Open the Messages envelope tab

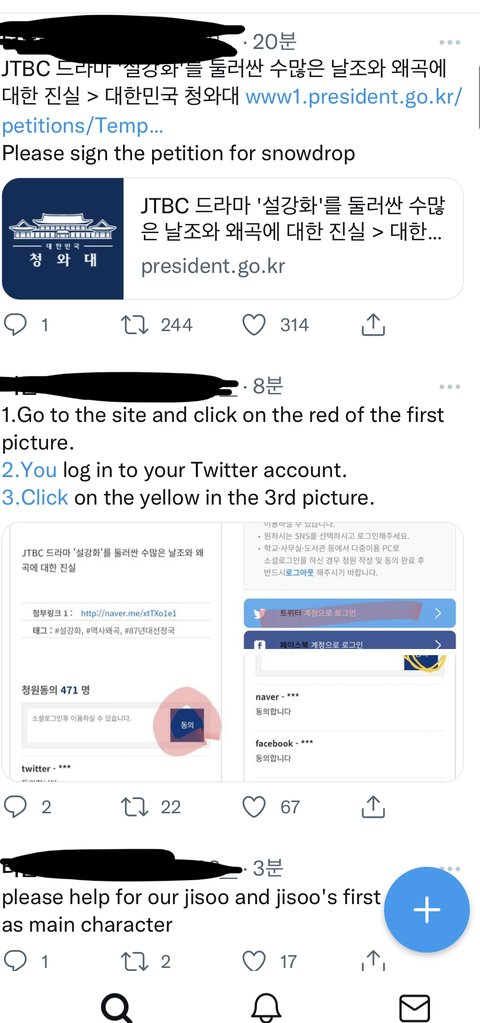click(414, 1008)
